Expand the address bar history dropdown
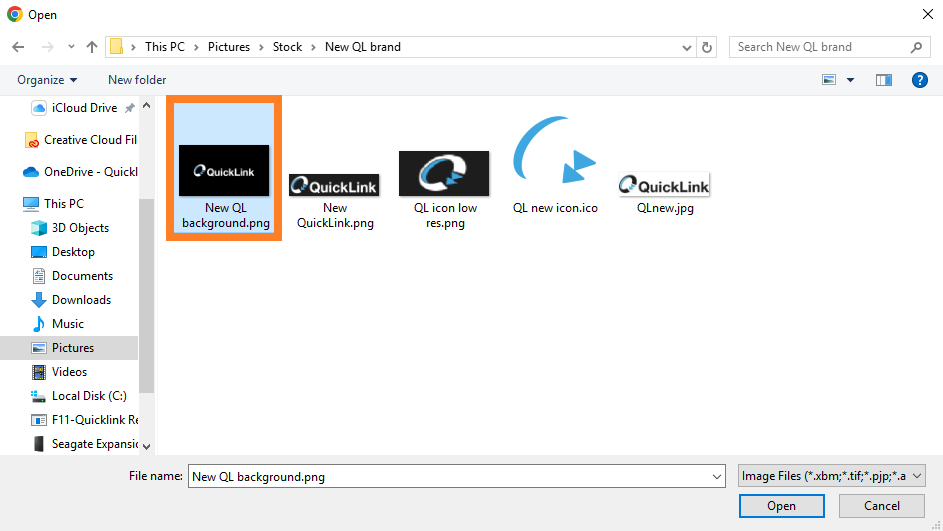 (686, 48)
